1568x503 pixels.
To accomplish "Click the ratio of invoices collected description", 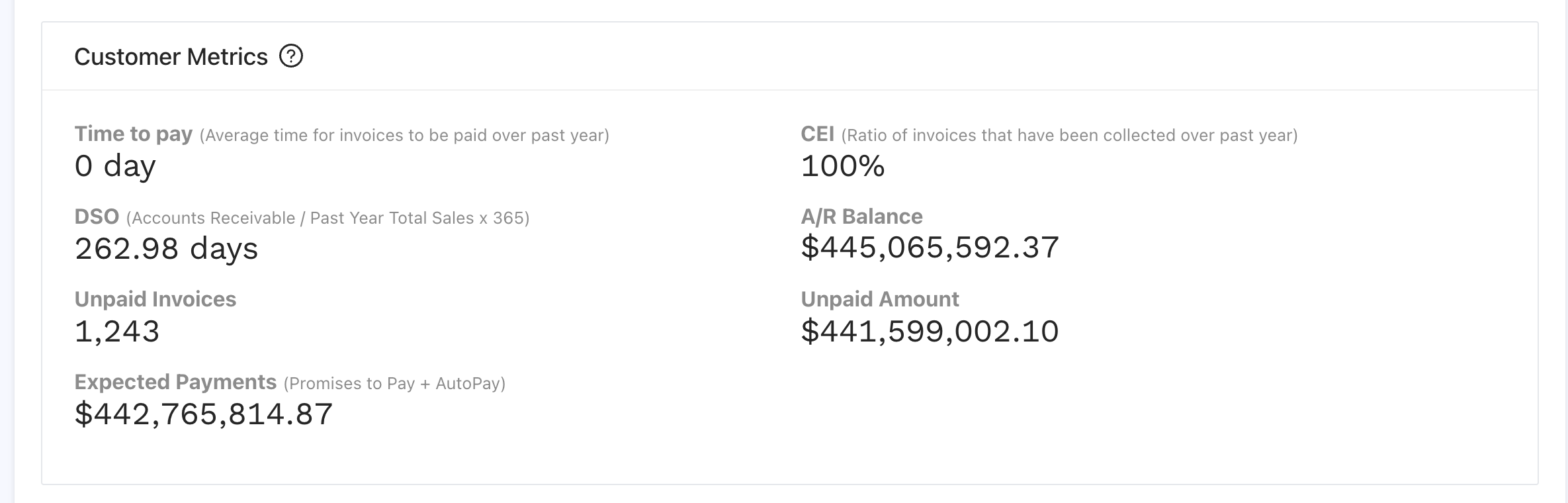I will [1069, 136].
